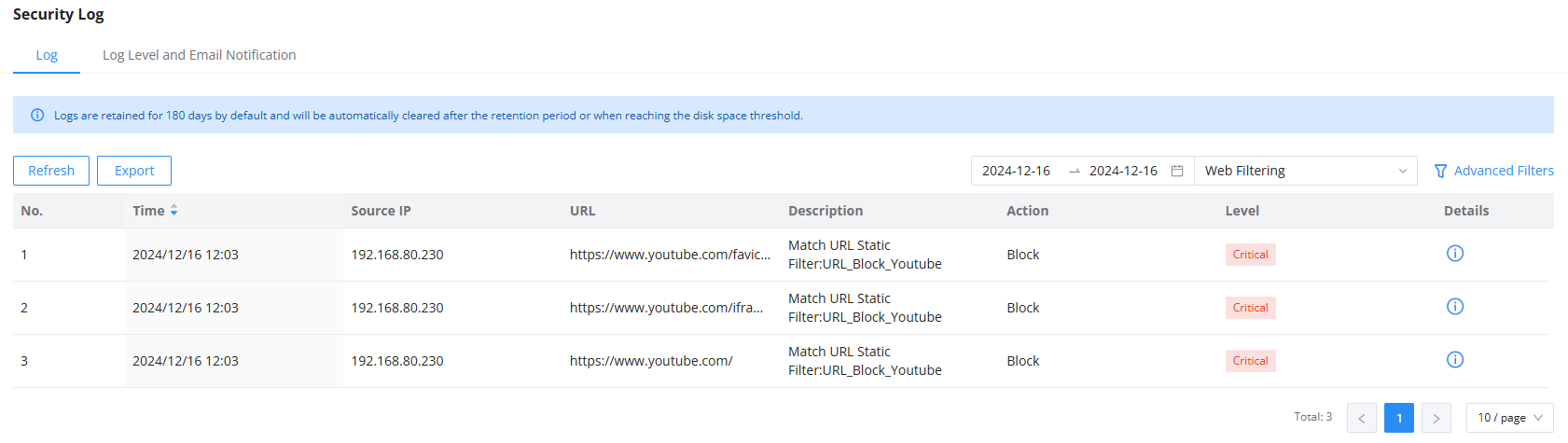Click row number 2 cell
1568x443 pixels.
(24, 308)
